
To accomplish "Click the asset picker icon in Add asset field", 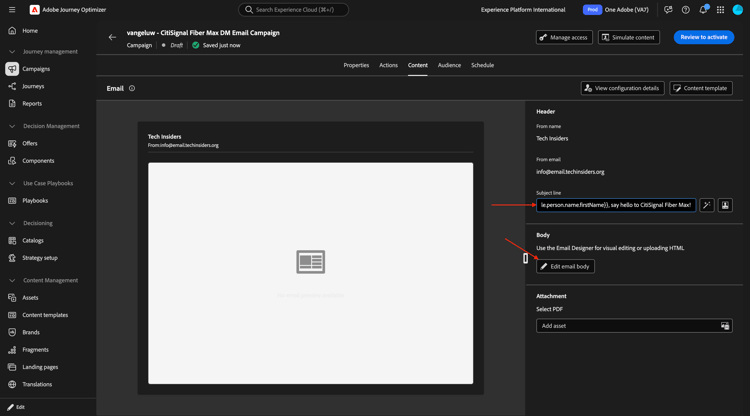I will coord(725,326).
